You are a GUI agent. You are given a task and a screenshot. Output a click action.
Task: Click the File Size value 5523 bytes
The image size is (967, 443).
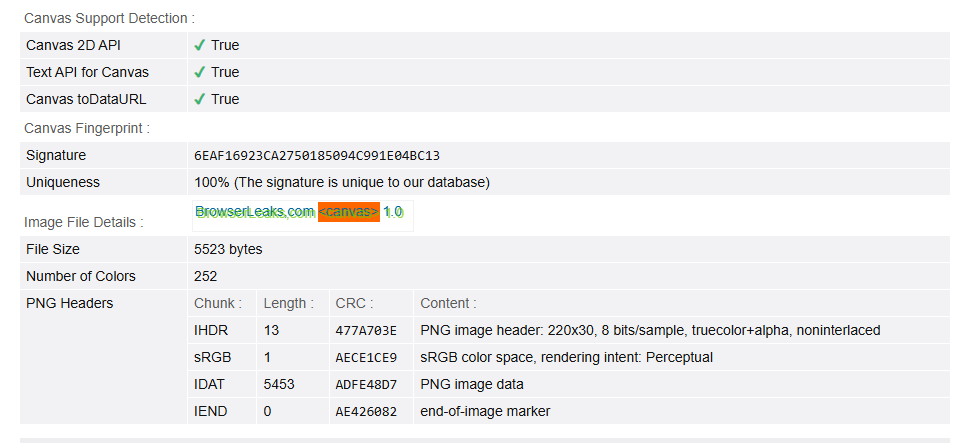[228, 249]
